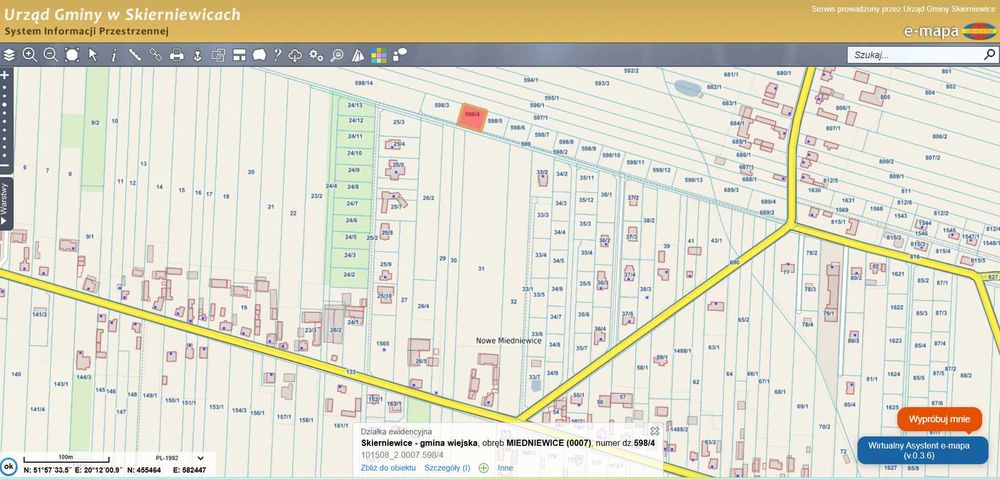Click parcel label 689/4 on map
1000x479 pixels.
point(768,202)
